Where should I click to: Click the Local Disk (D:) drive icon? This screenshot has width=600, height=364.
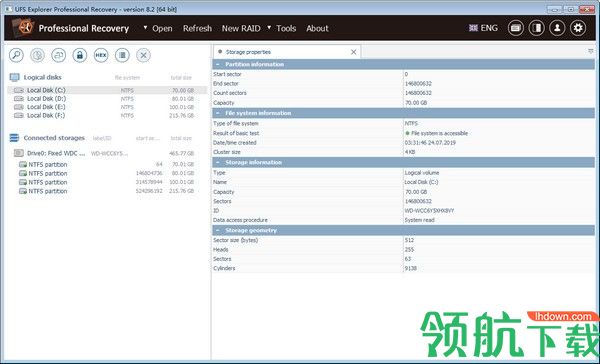pos(19,99)
